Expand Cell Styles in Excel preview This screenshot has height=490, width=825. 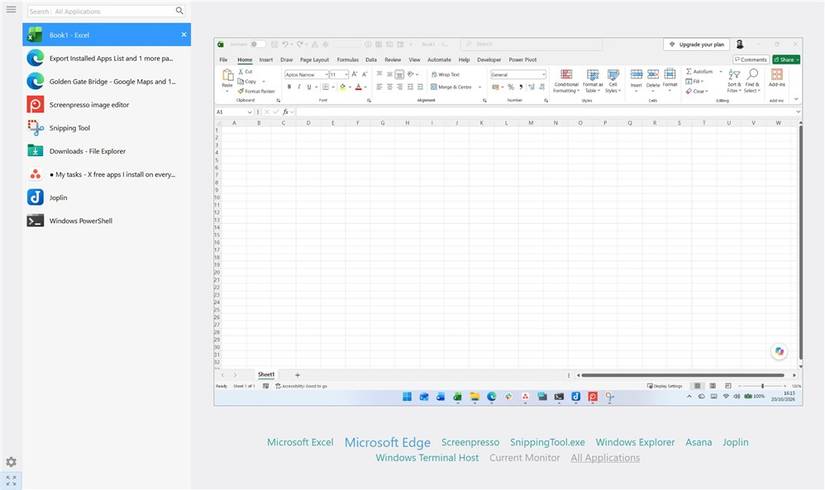point(613,81)
